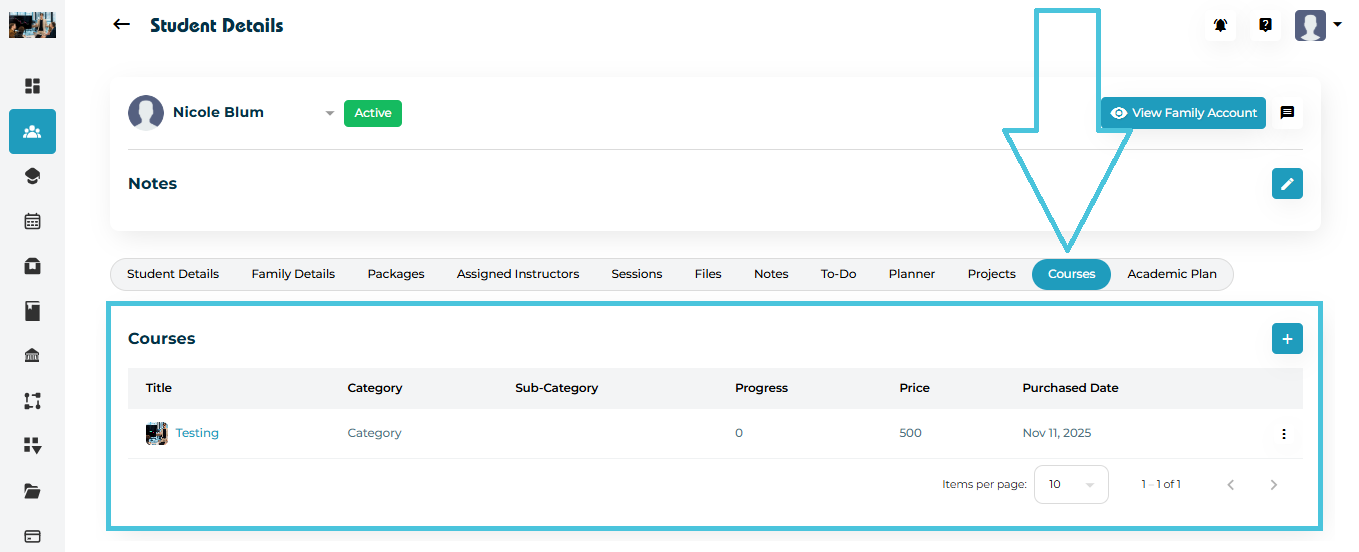
Task: Select the graduation cap sidebar icon
Action: pyautogui.click(x=32, y=176)
